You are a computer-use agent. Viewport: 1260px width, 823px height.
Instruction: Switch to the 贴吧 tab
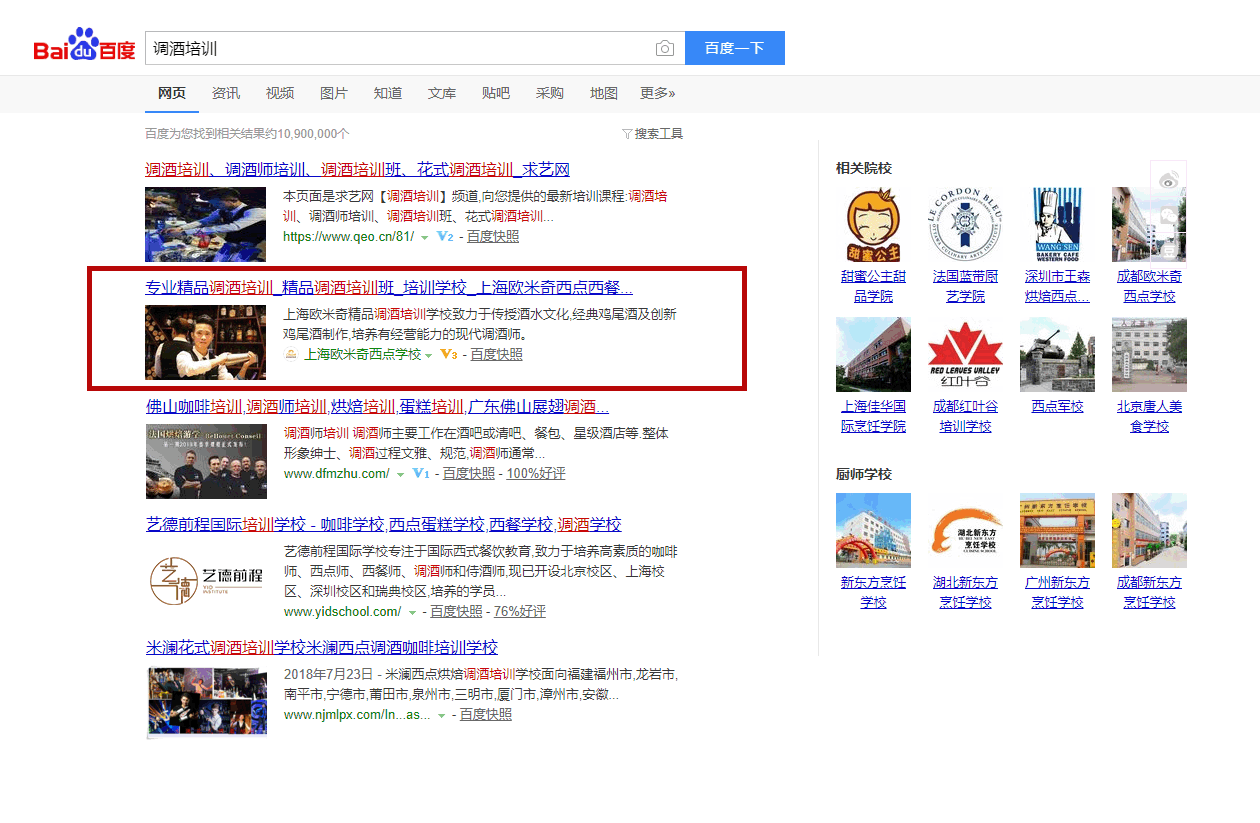[x=496, y=93]
